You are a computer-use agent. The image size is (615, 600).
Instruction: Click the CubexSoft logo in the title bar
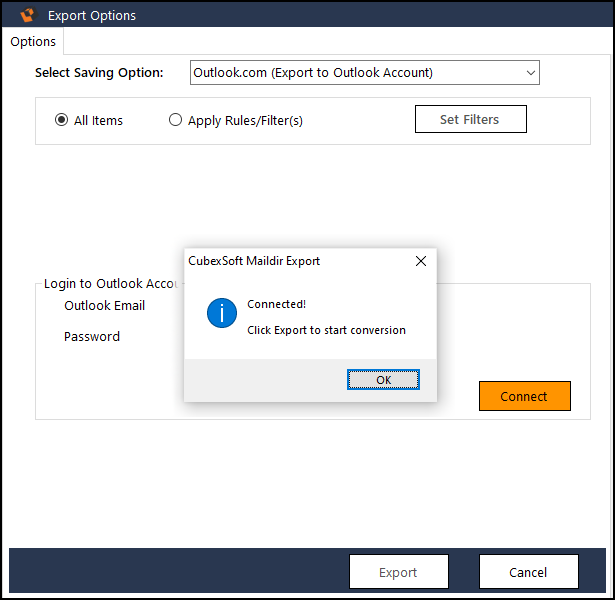pos(28,15)
